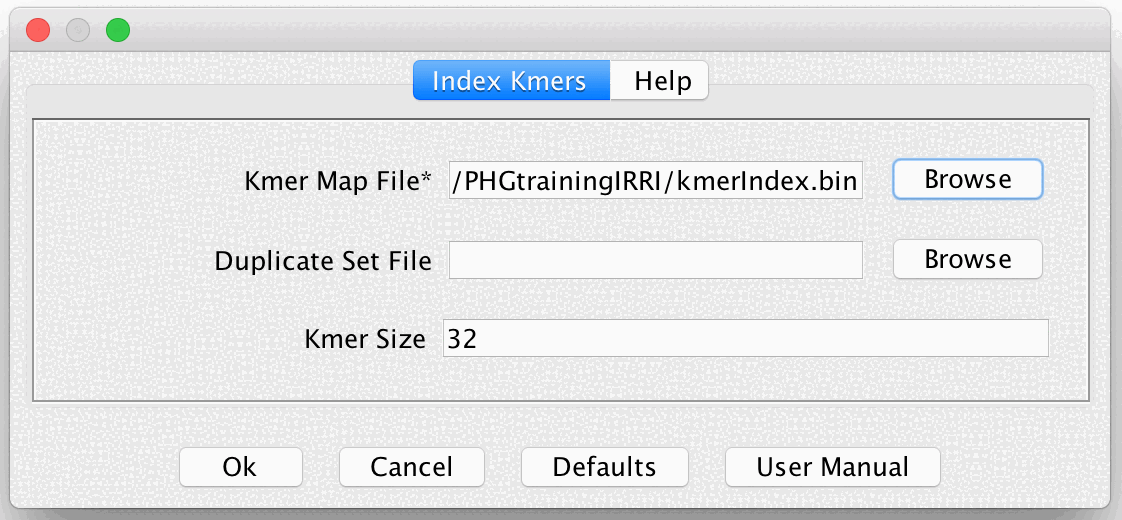Image resolution: width=1122 pixels, height=520 pixels.
Task: Open the User Manual
Action: tap(833, 467)
